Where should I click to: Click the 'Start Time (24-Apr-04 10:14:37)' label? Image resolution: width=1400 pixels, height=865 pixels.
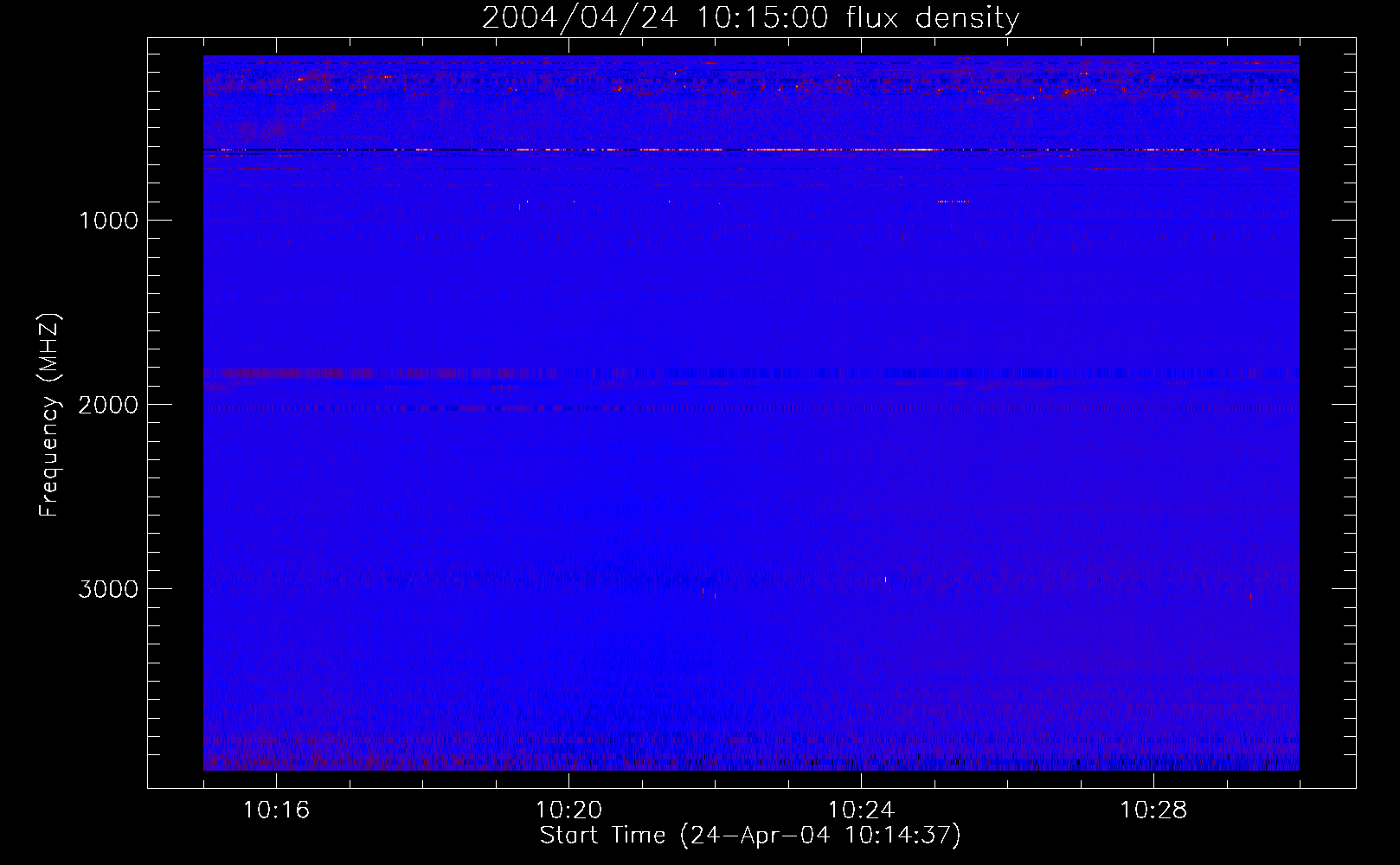click(x=750, y=836)
